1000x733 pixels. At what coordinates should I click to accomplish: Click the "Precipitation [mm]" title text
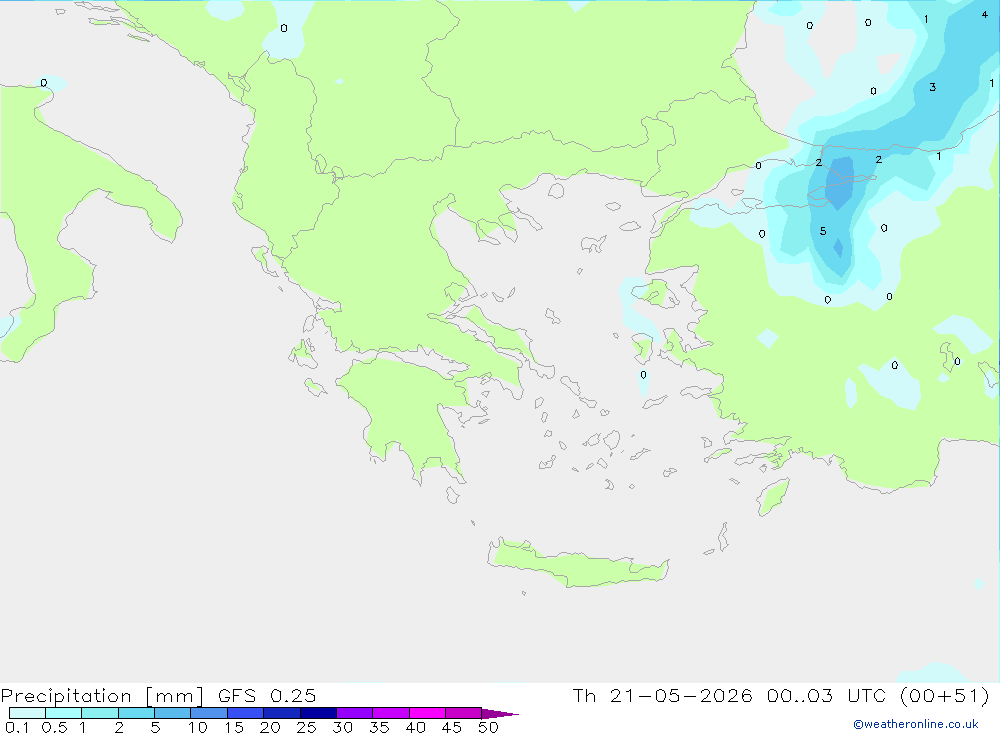(x=102, y=695)
